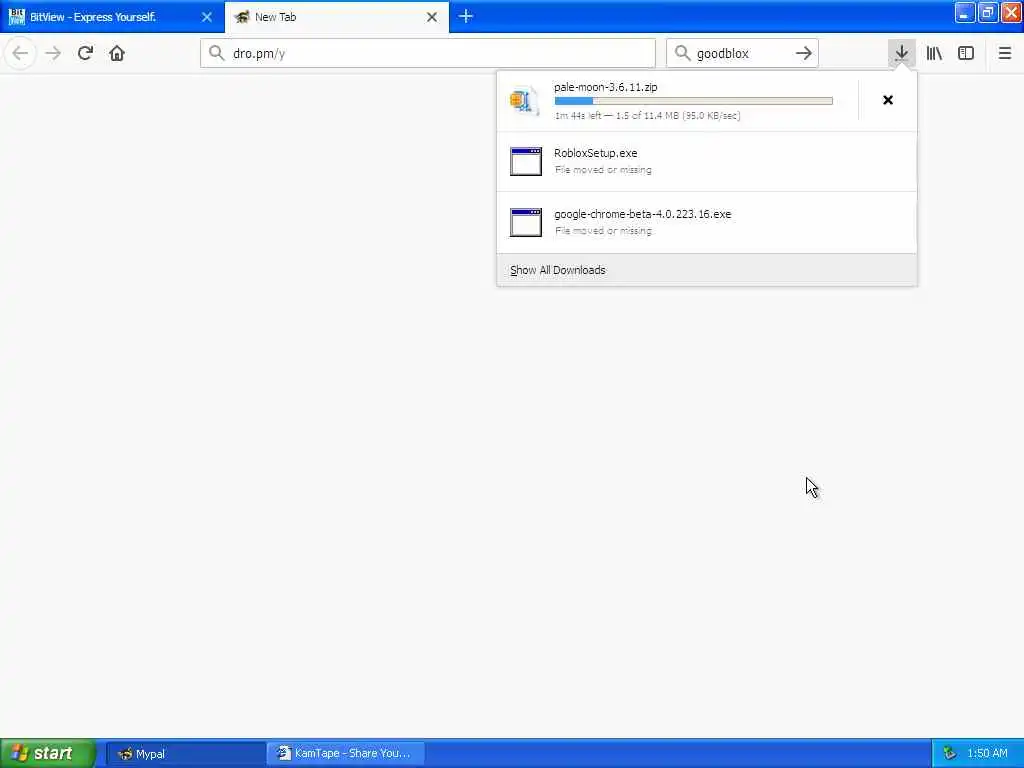Click the address bar showing dro.pm/y
The width and height of the screenshot is (1024, 768).
(x=428, y=53)
